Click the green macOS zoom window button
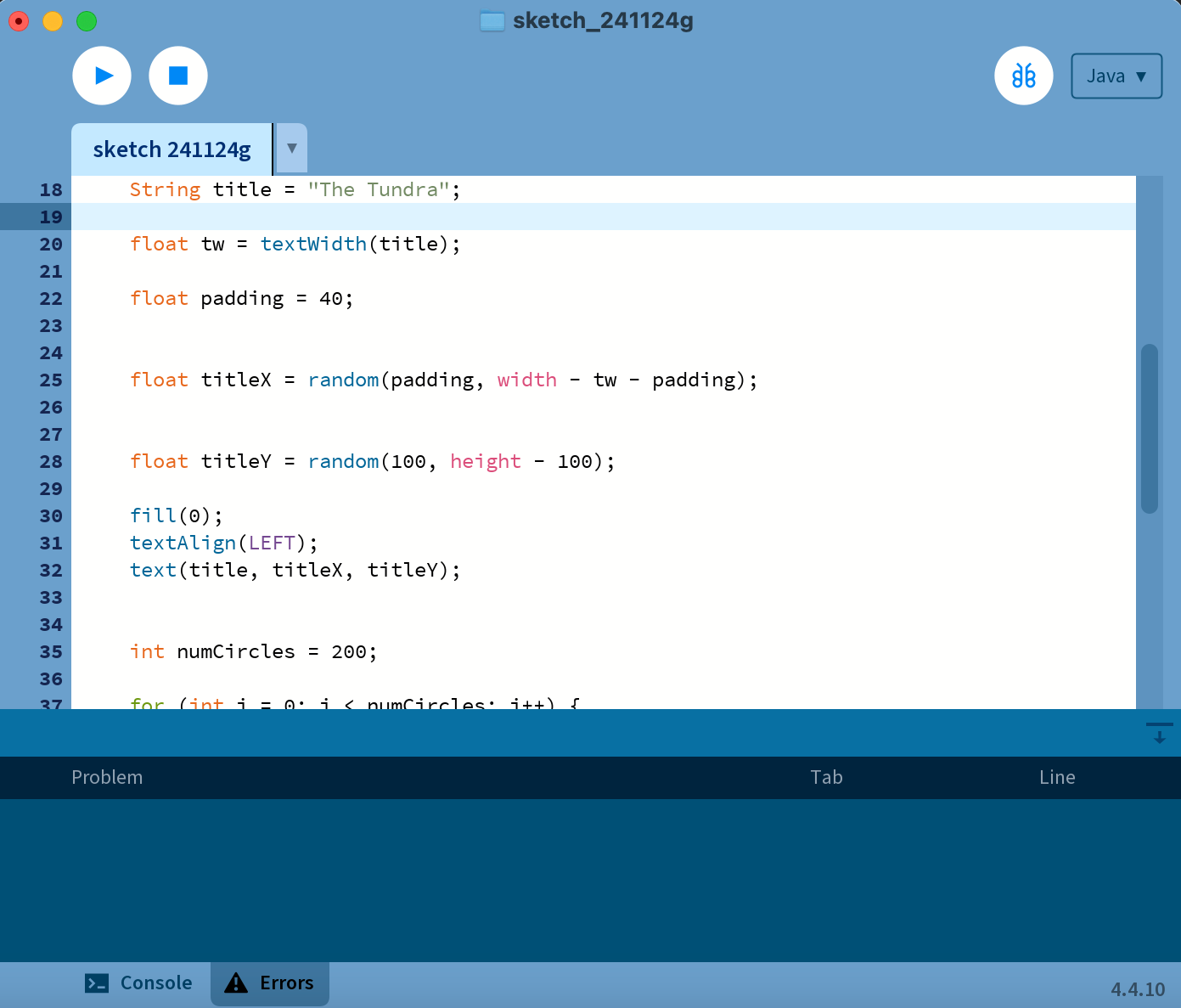Screen dimensions: 1181x1008 tap(87, 21)
